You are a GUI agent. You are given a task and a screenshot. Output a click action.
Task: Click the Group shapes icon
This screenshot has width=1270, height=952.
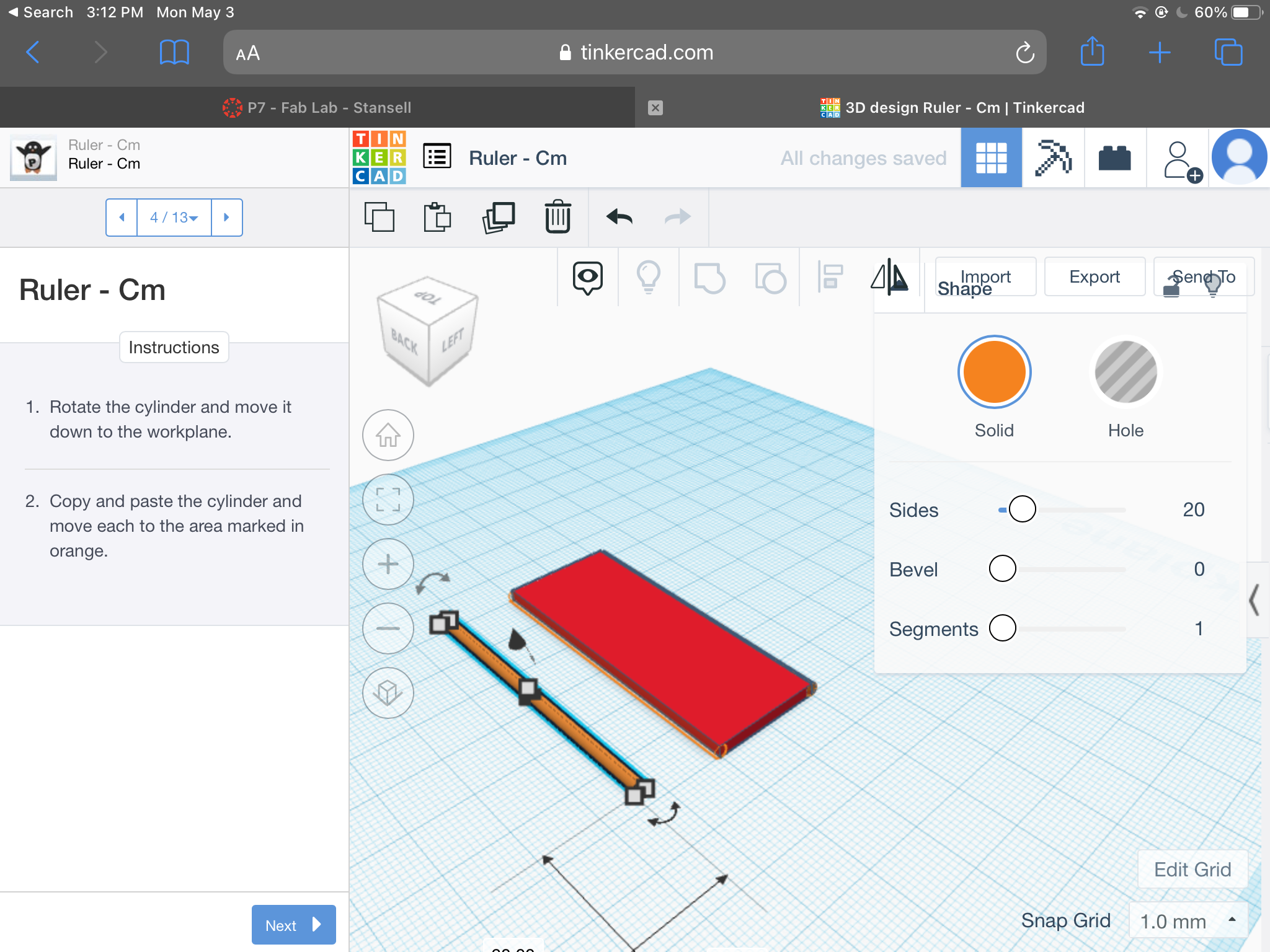coord(709,278)
